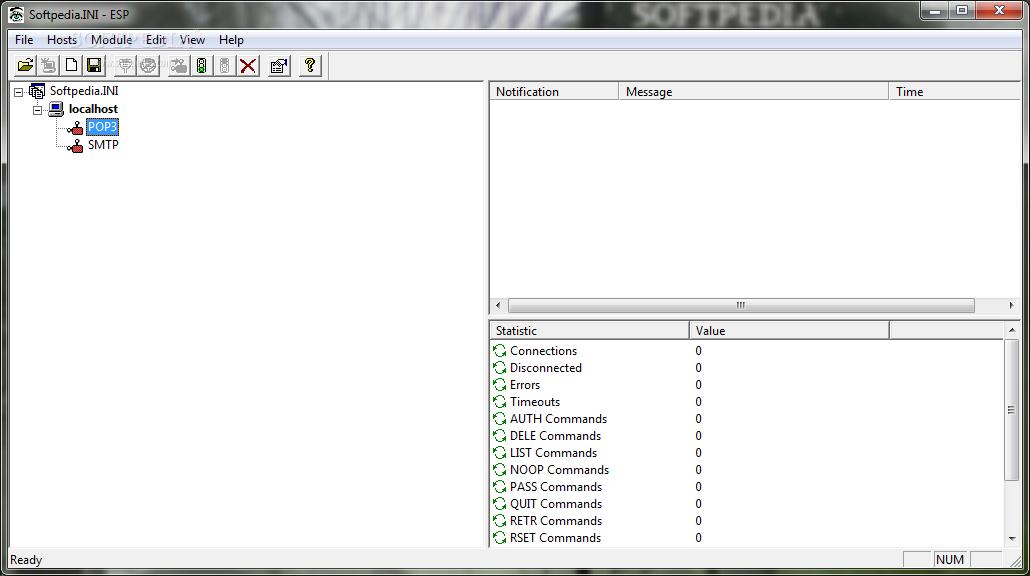
Task: Click the Message column header
Action: tap(753, 91)
